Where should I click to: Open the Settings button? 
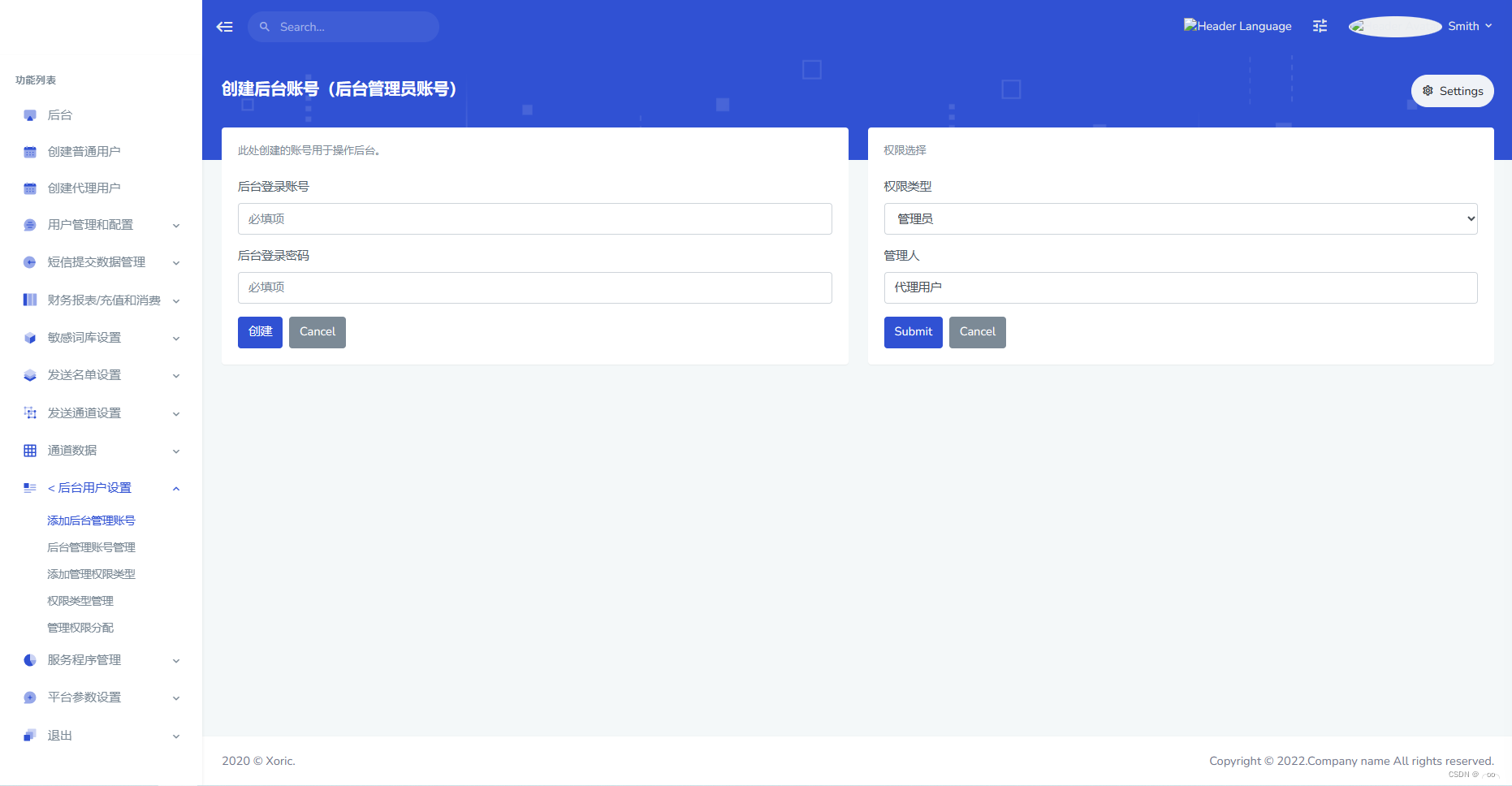click(1453, 91)
